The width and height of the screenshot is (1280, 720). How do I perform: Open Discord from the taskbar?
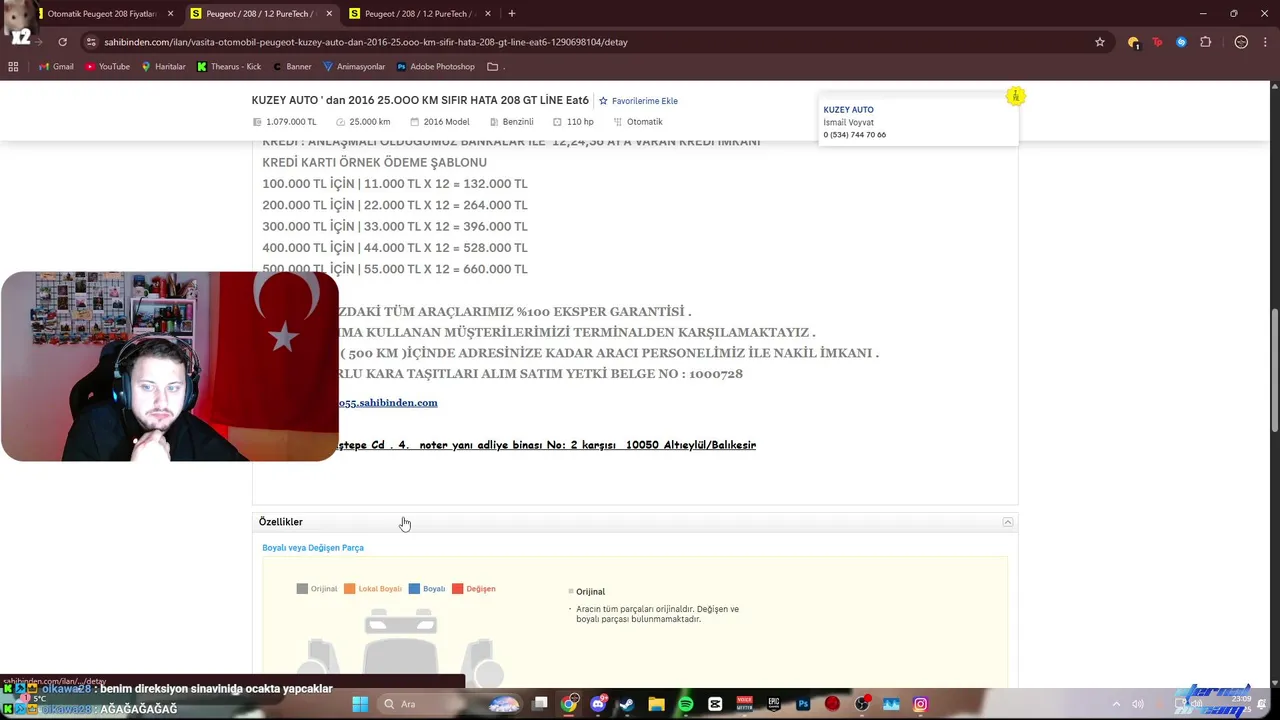pyautogui.click(x=598, y=704)
